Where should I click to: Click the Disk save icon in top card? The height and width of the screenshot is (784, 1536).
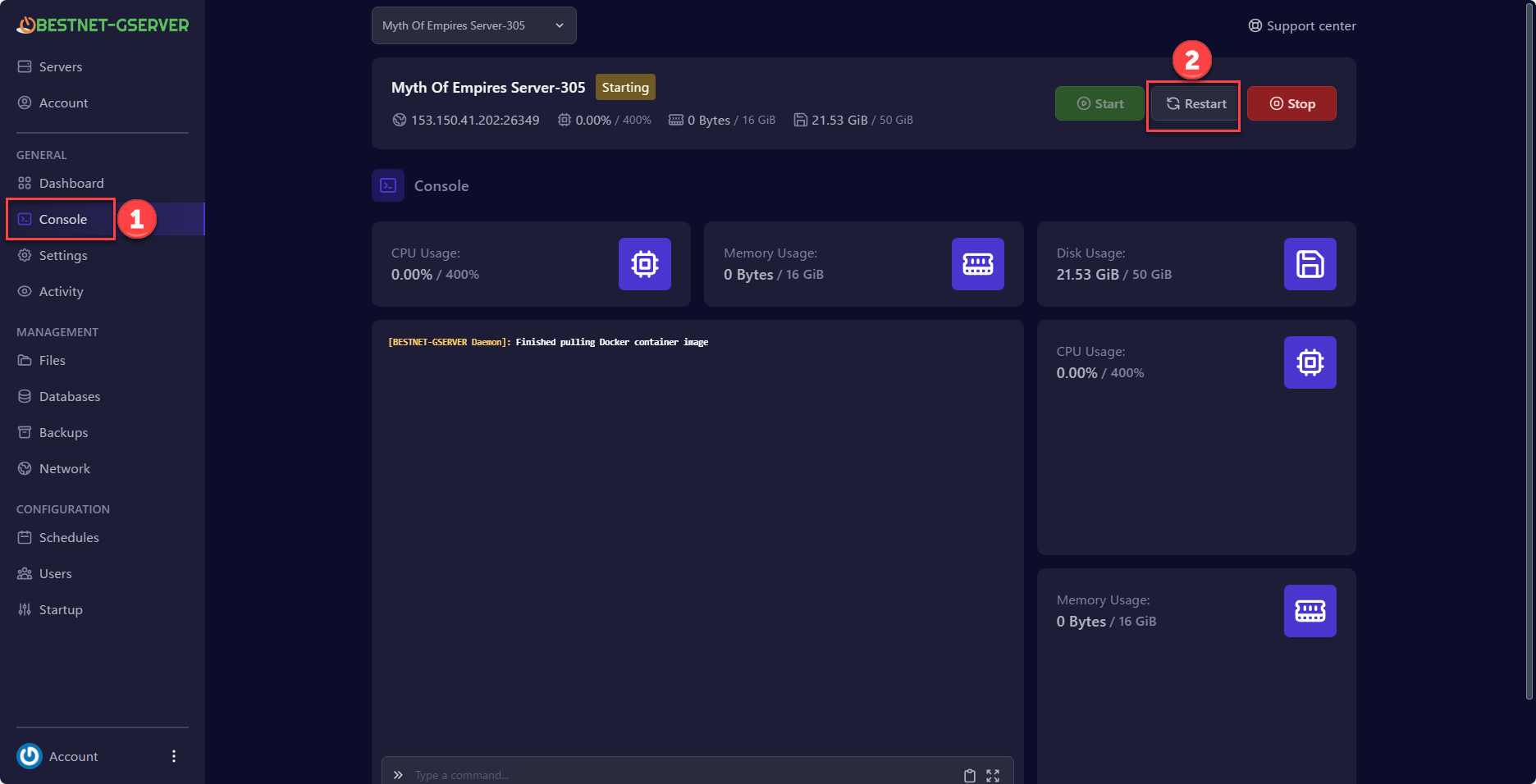1310,264
